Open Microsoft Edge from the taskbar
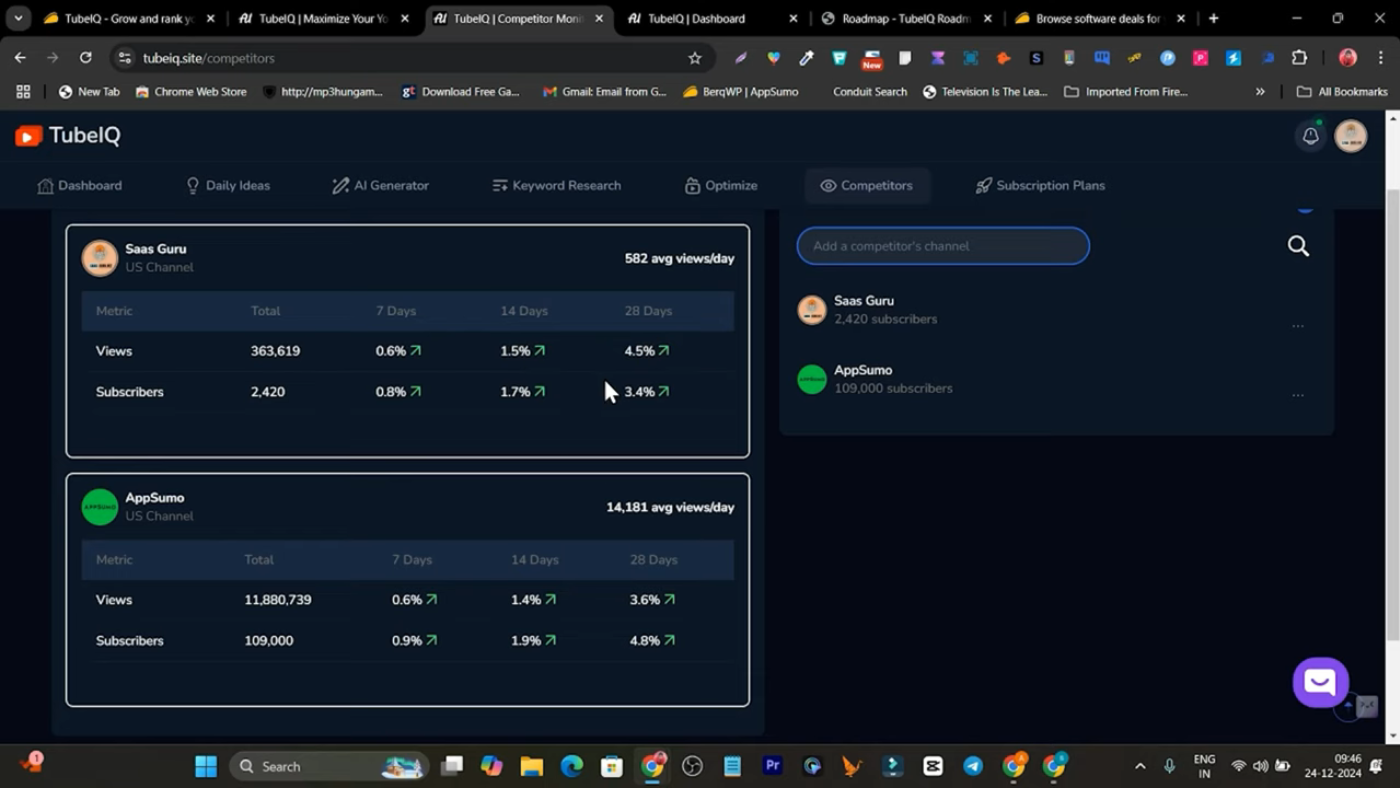 572,766
